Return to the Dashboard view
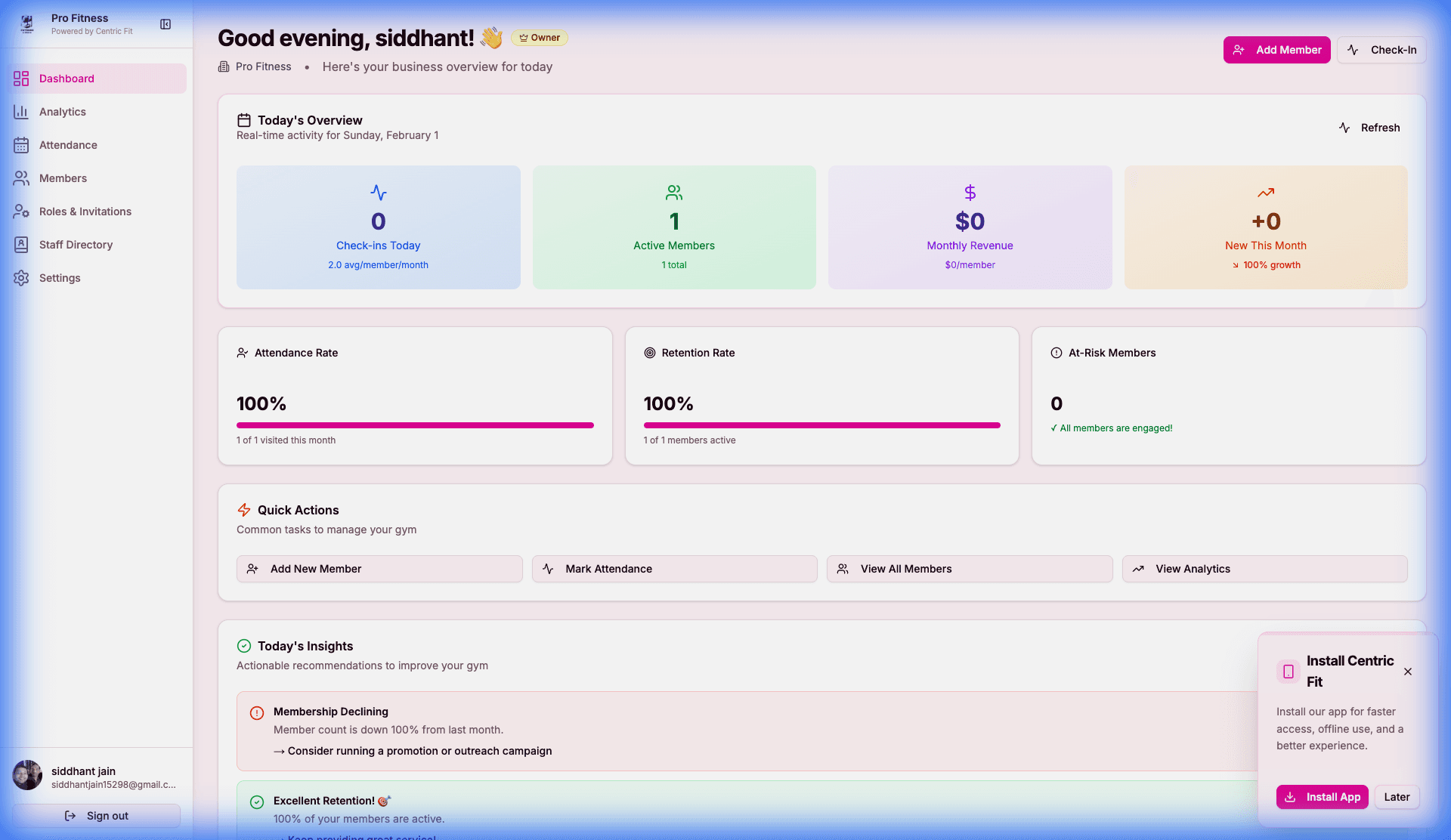Viewport: 1451px width, 840px height. (67, 78)
